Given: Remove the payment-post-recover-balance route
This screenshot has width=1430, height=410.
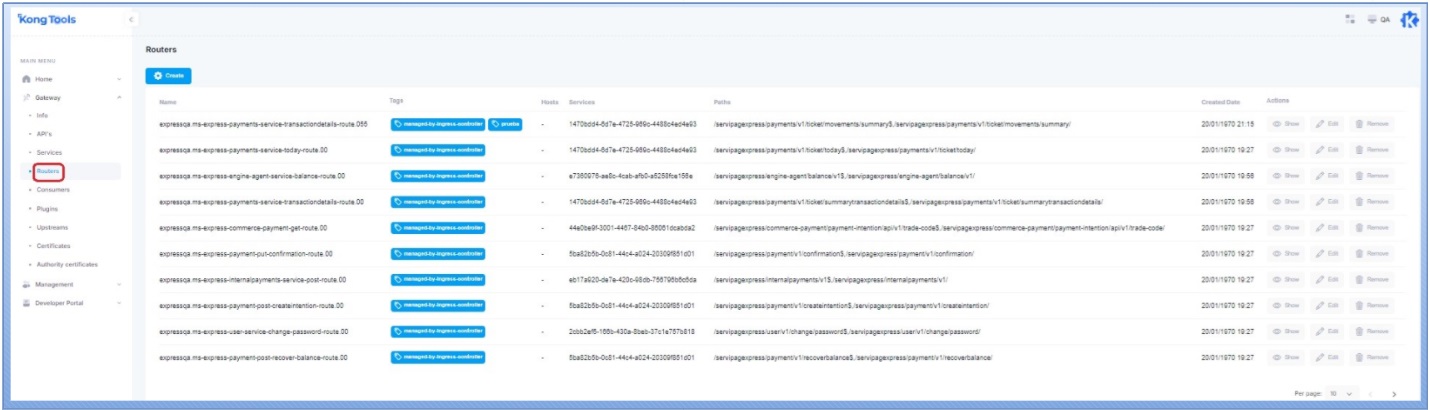Looking at the screenshot, I should tap(1371, 357).
